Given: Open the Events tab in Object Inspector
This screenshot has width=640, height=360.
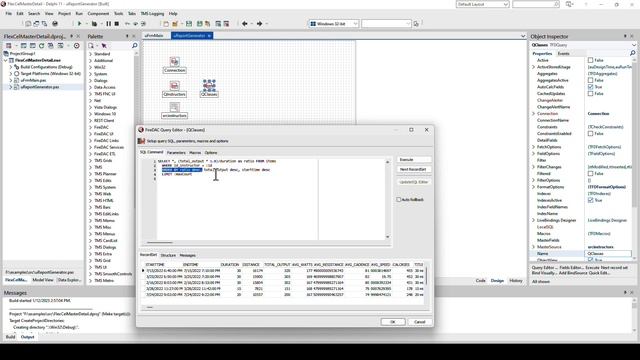Looking at the screenshot, I should tap(563, 53).
